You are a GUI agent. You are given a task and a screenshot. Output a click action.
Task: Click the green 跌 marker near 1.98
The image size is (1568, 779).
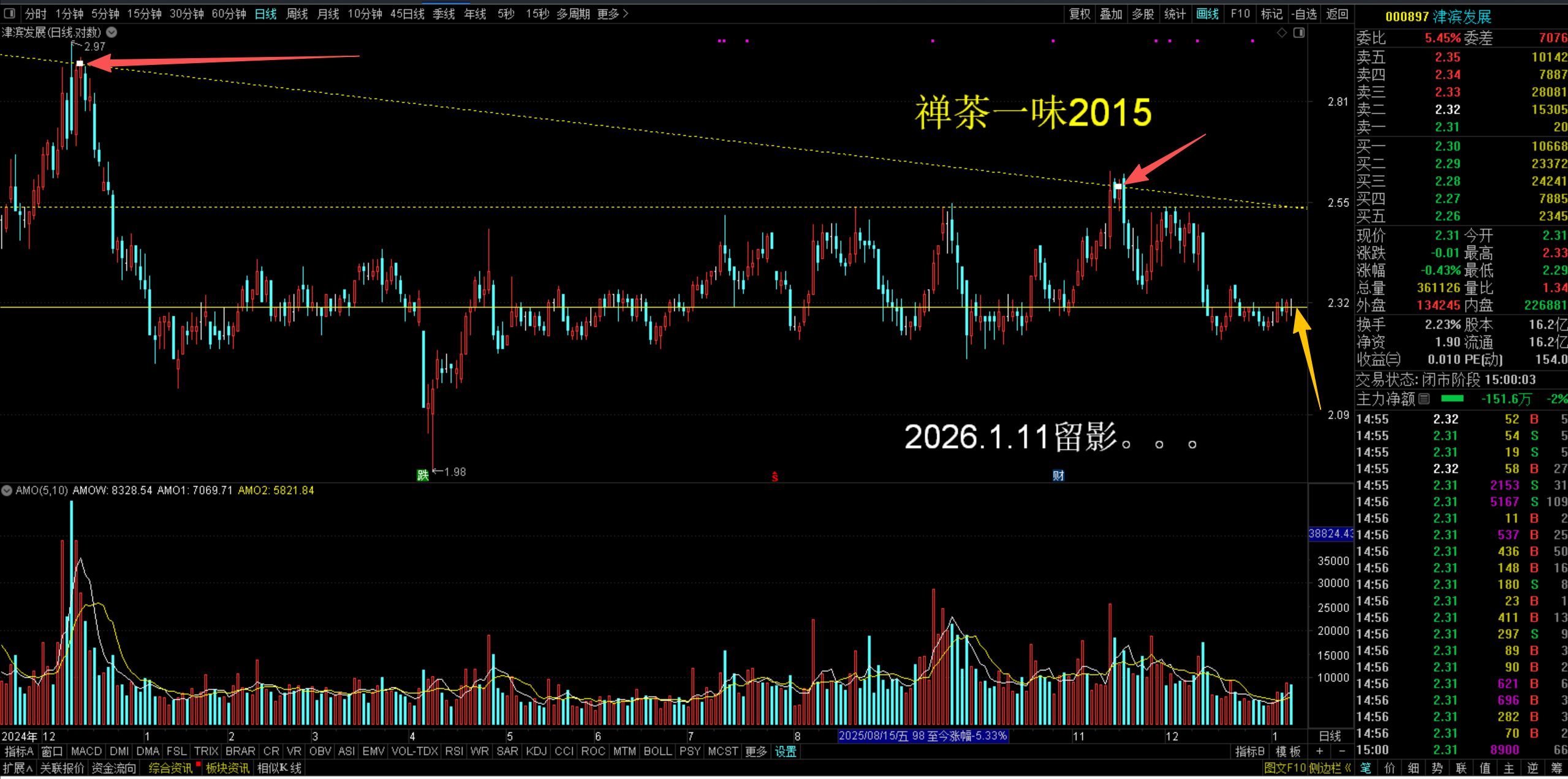[423, 475]
